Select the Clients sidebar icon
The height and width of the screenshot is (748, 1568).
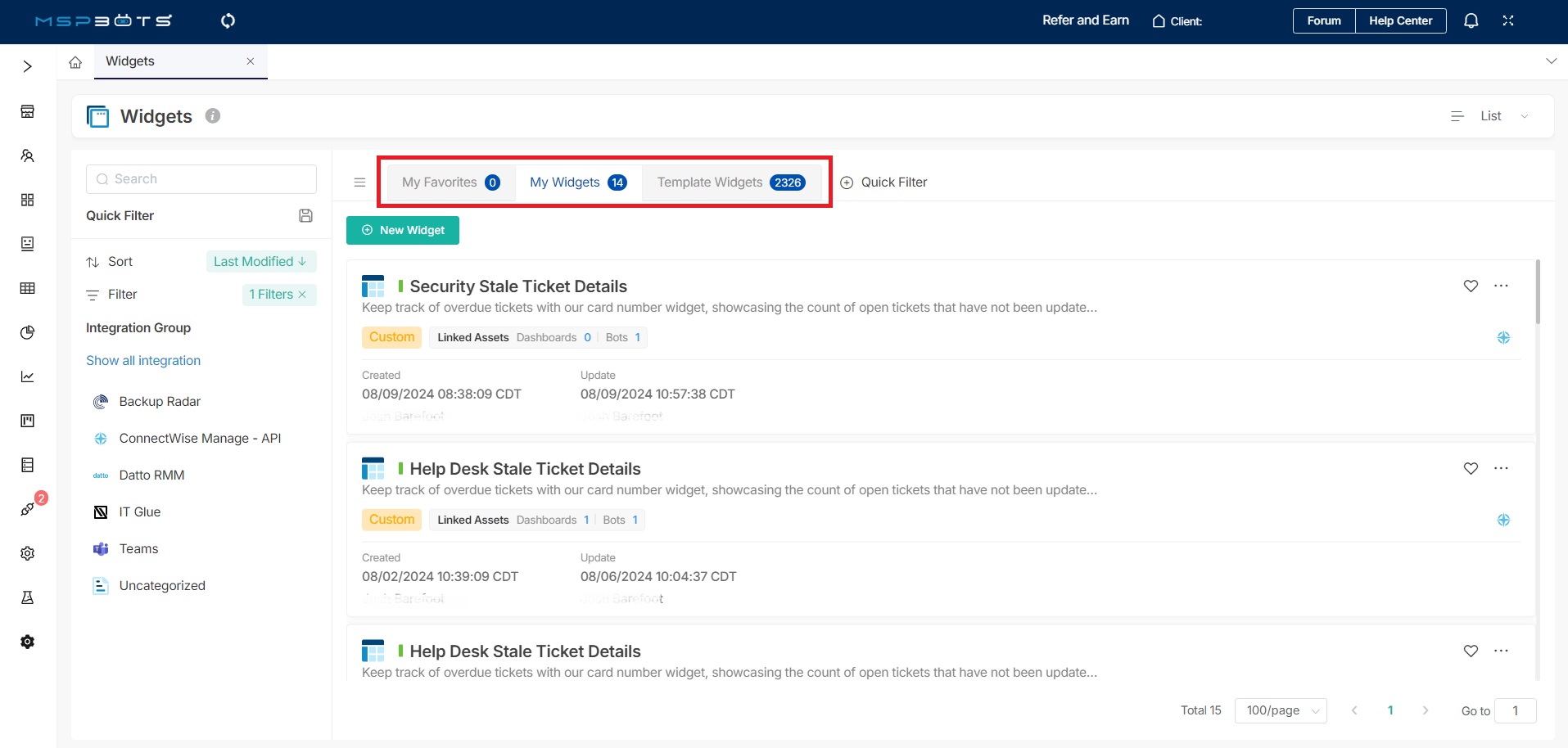[x=27, y=155]
